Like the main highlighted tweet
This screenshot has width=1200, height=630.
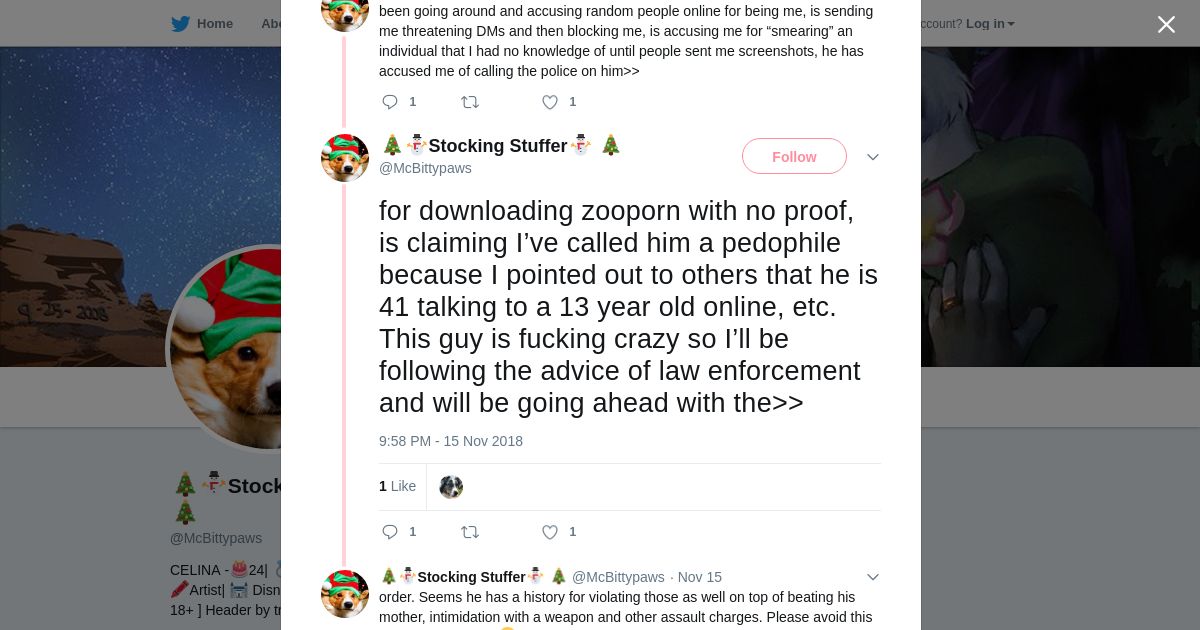coord(550,532)
